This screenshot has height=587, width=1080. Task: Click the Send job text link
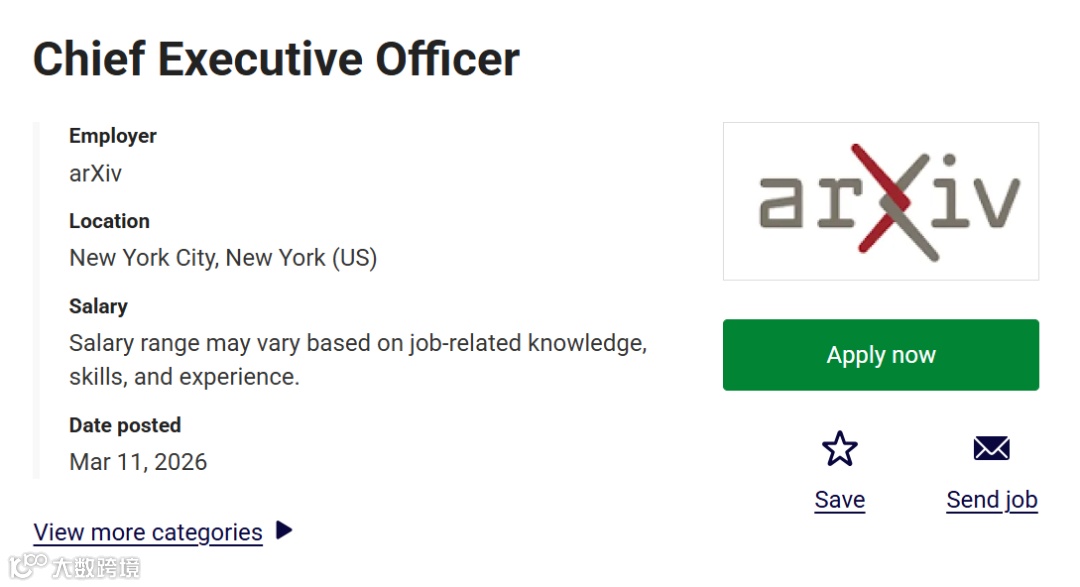pos(991,500)
